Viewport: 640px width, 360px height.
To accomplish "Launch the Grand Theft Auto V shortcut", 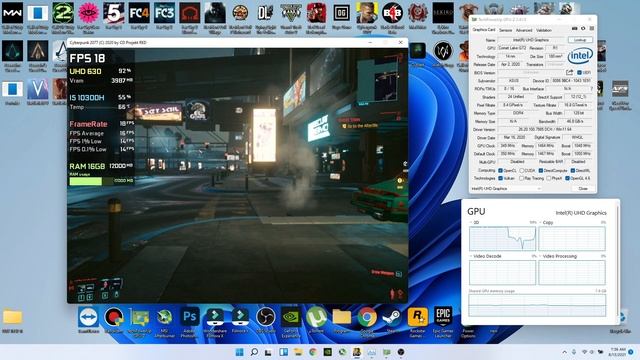I will [x=291, y=13].
